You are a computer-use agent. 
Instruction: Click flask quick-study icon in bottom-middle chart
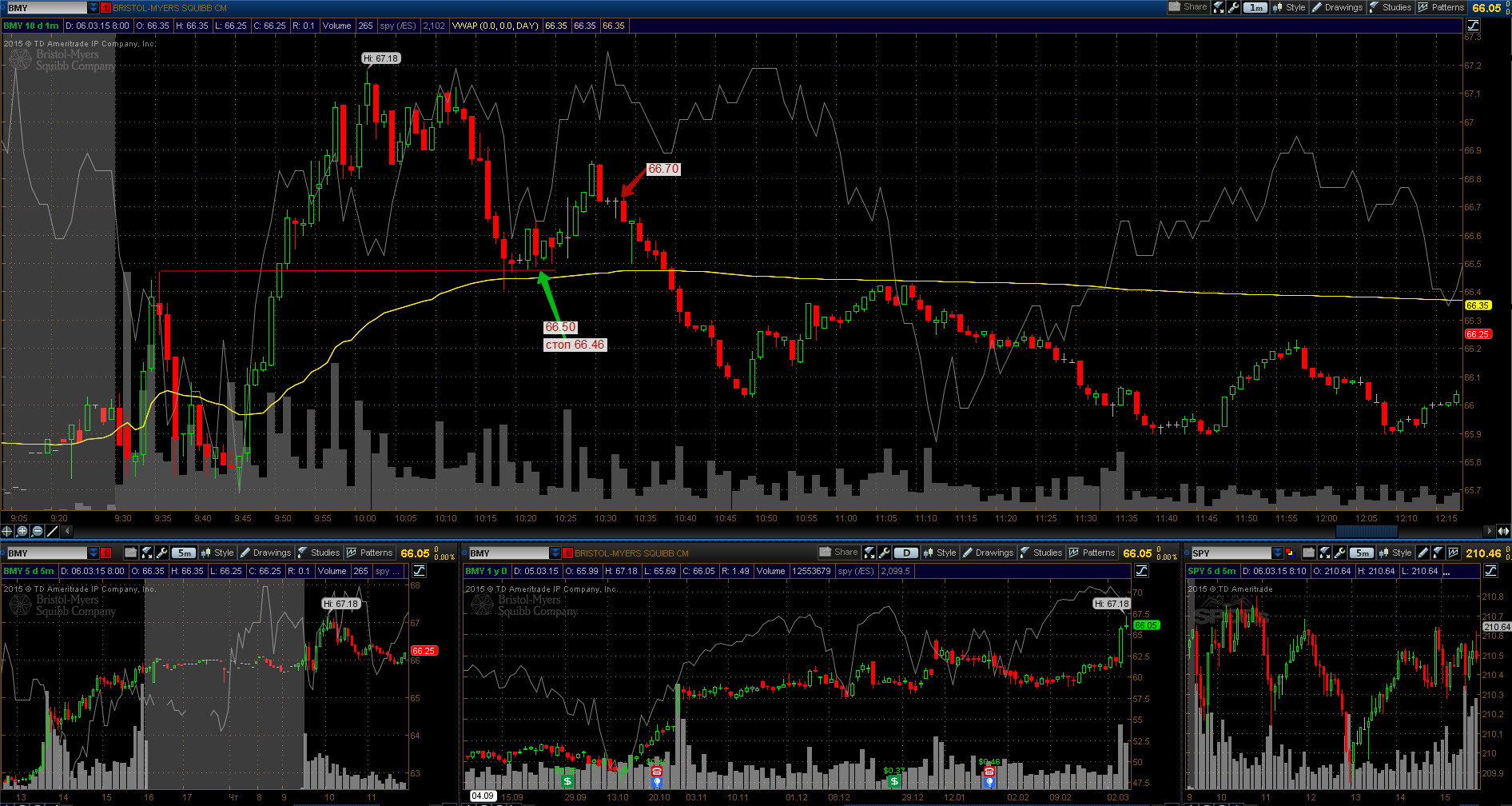(x=869, y=553)
